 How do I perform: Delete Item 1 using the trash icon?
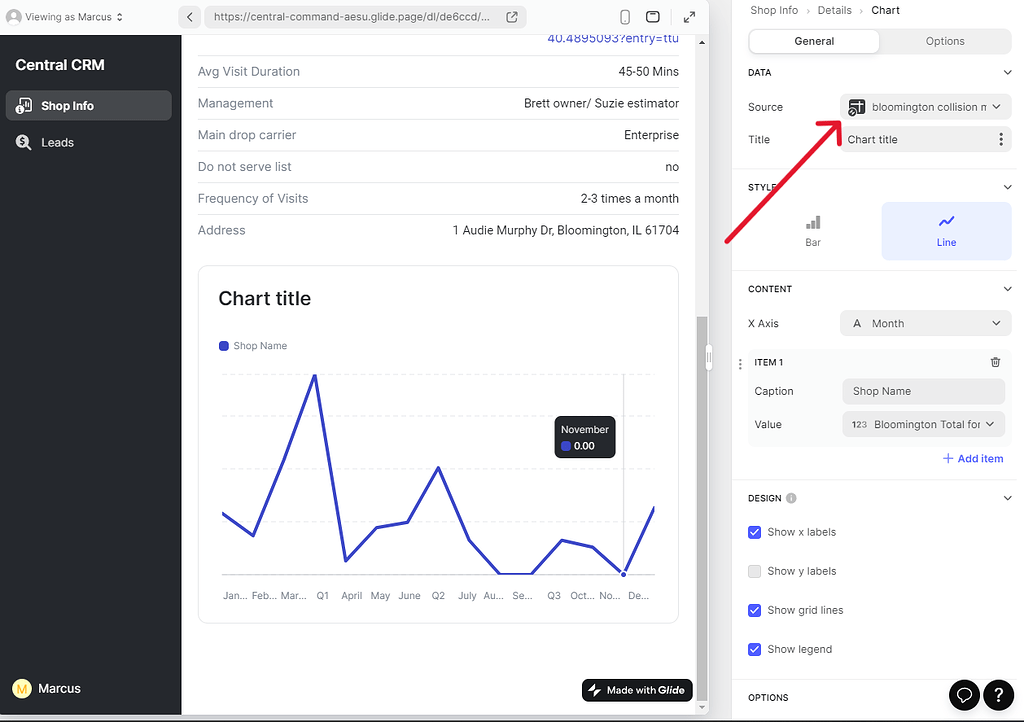click(x=995, y=362)
